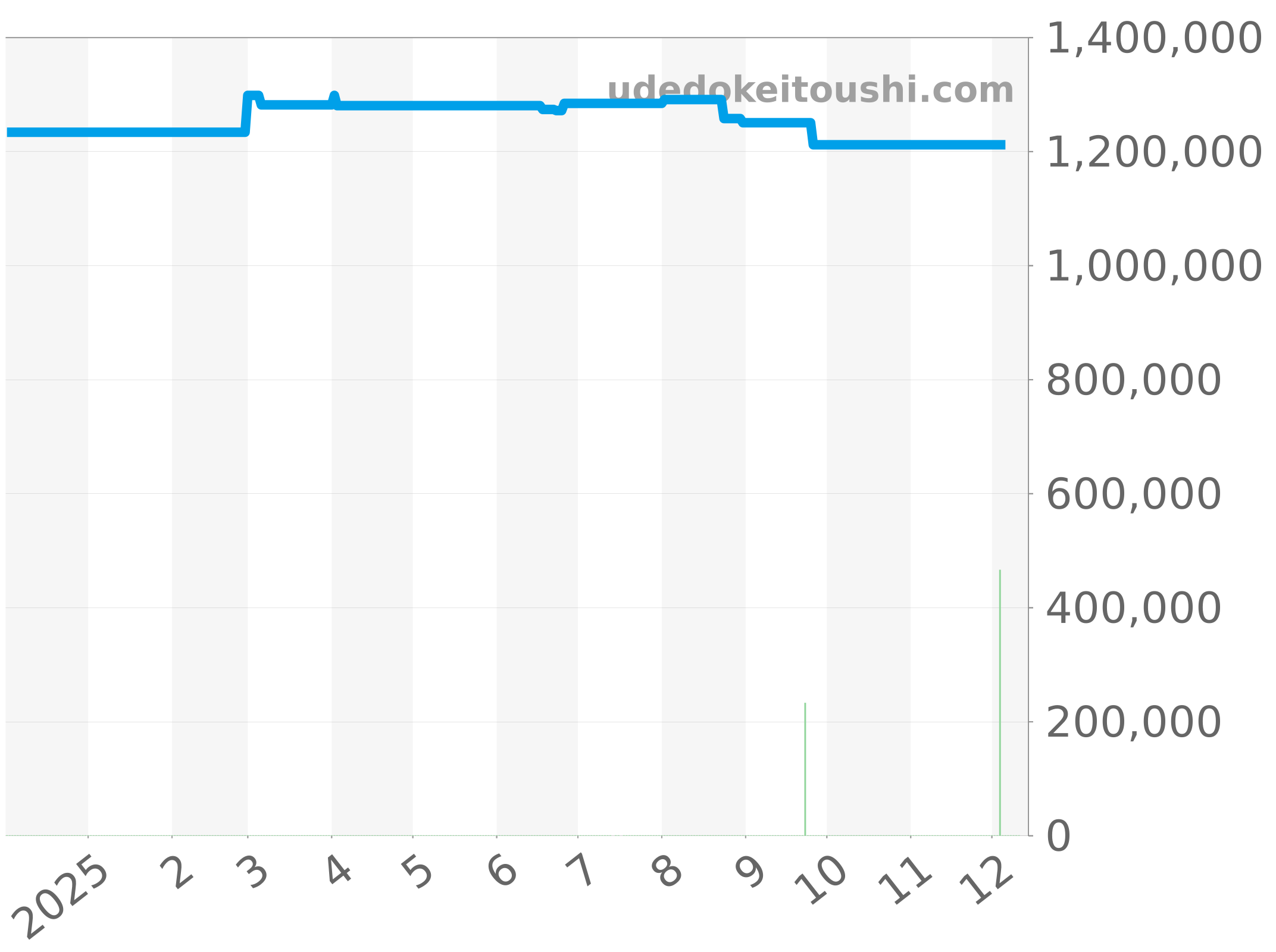This screenshot has width=1276, height=952.
Task: Select the 400,000 y-axis label
Action: click(1133, 609)
